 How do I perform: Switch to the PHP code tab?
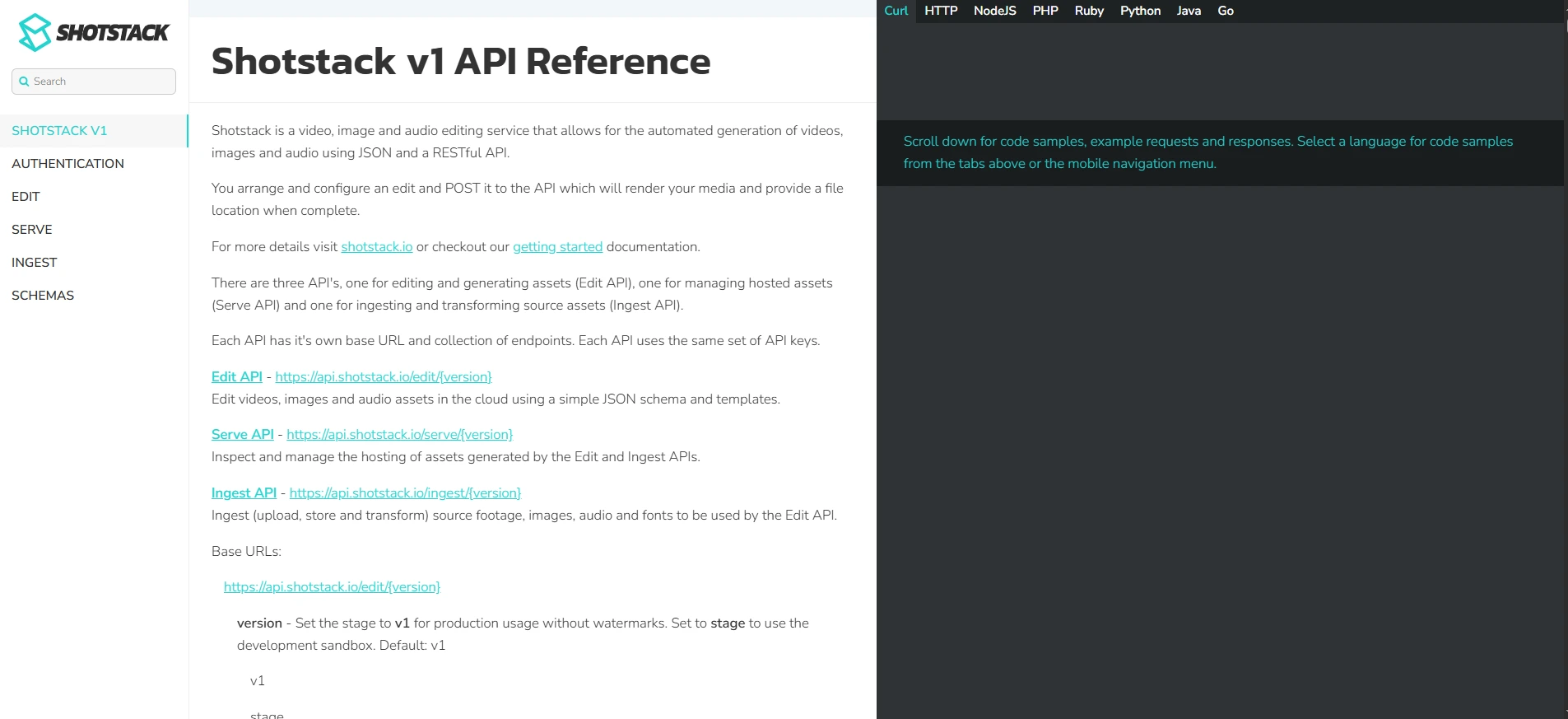pos(1045,11)
